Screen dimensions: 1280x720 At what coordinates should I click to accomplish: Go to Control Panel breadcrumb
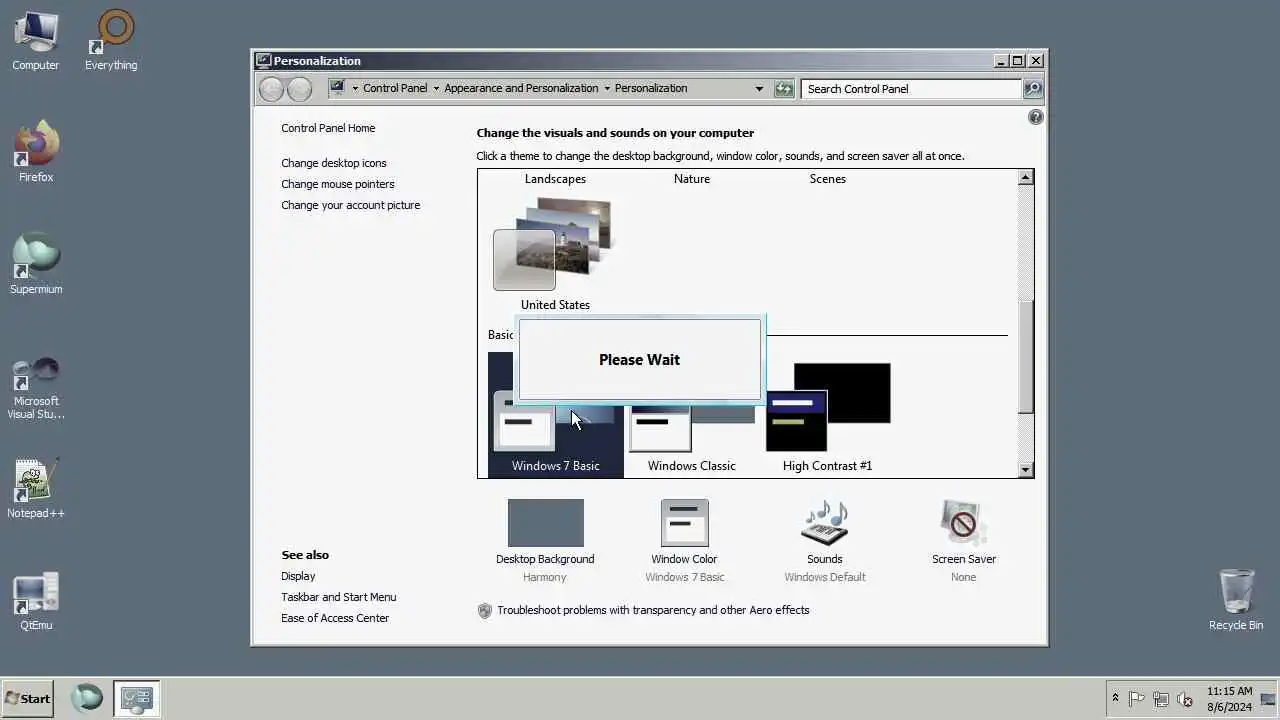coord(395,88)
